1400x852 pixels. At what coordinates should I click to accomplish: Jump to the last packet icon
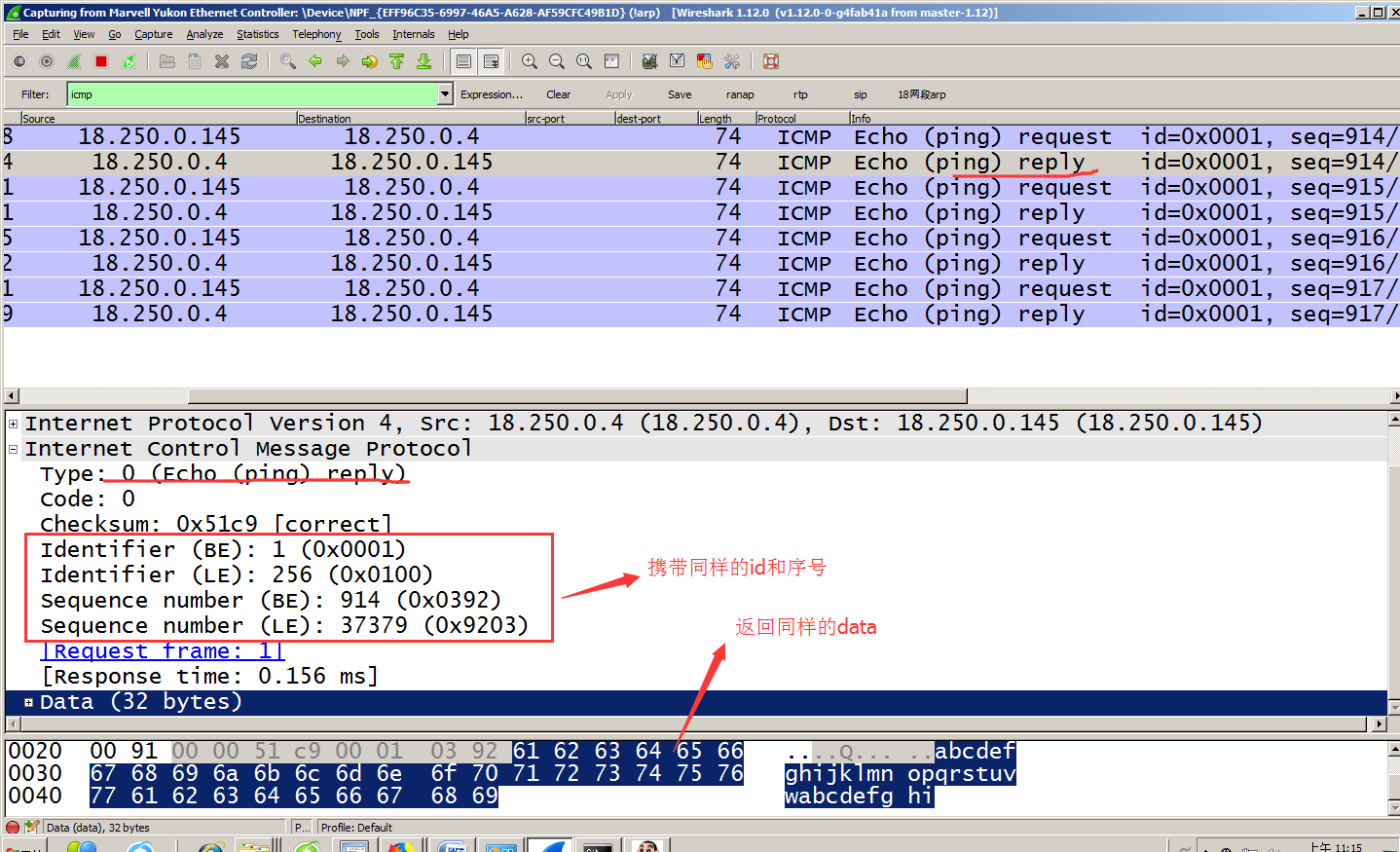click(x=424, y=61)
